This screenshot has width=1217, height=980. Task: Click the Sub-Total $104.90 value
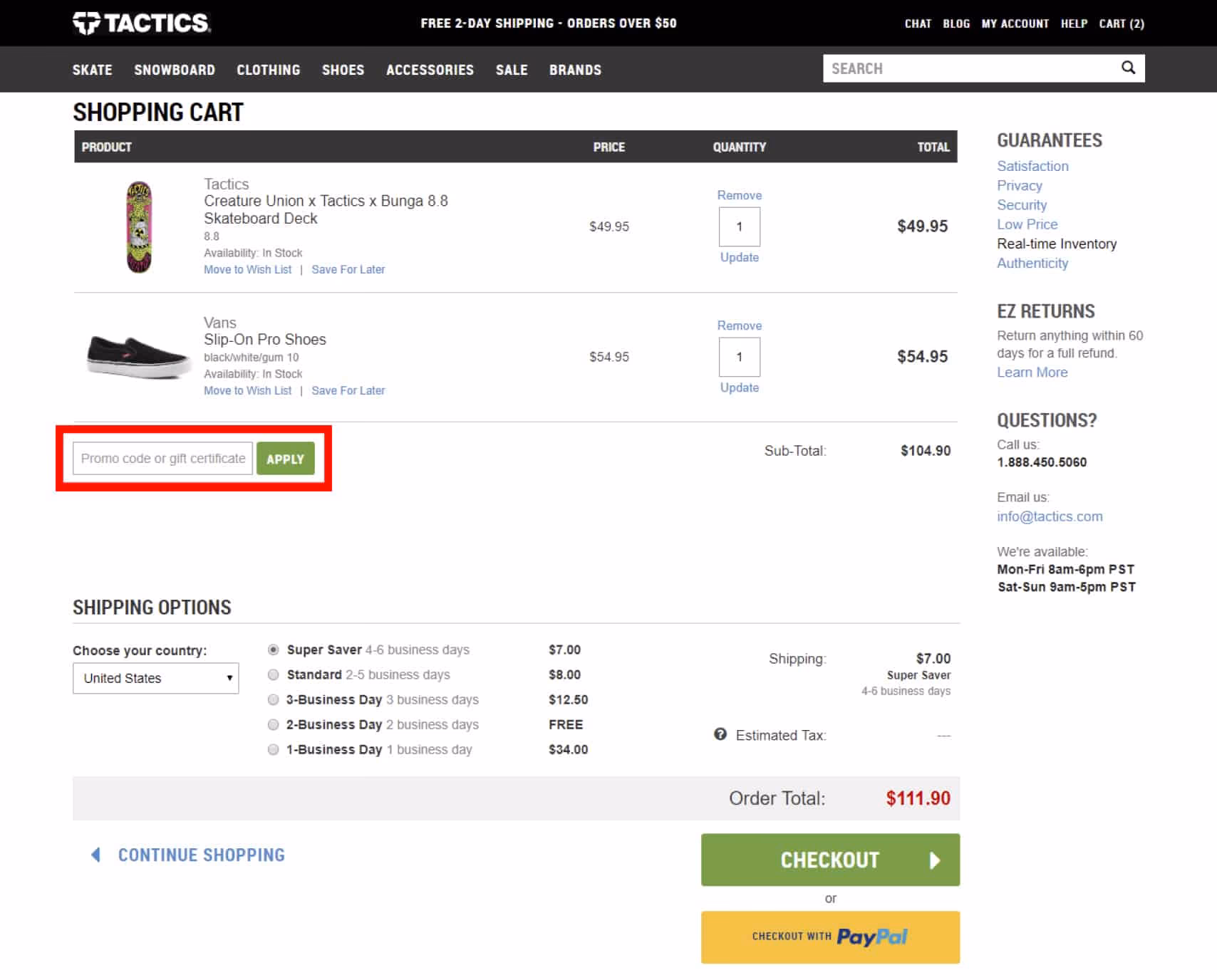tap(925, 450)
